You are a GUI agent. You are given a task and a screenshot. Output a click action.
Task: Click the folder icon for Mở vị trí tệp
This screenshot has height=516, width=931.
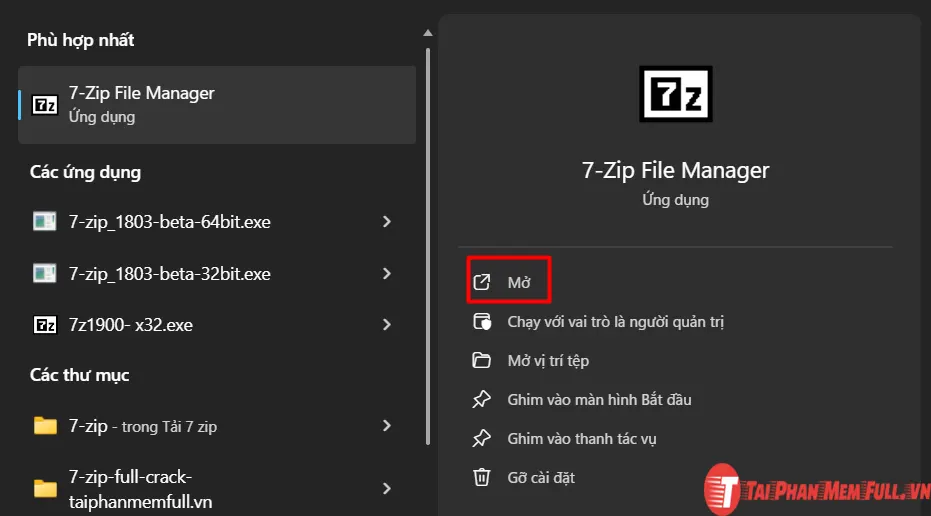[x=482, y=360]
